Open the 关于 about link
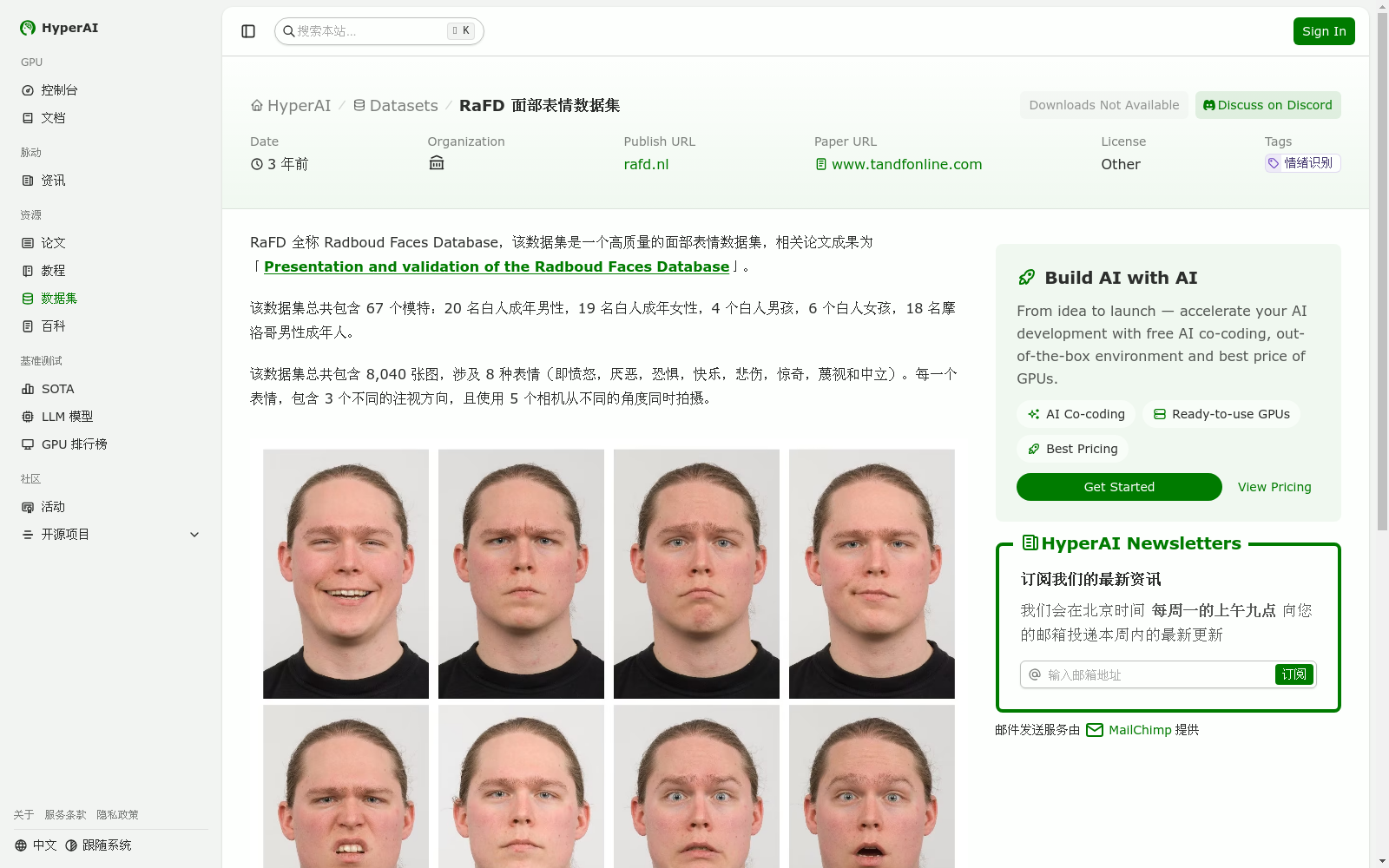This screenshot has width=1389, height=868. click(23, 815)
